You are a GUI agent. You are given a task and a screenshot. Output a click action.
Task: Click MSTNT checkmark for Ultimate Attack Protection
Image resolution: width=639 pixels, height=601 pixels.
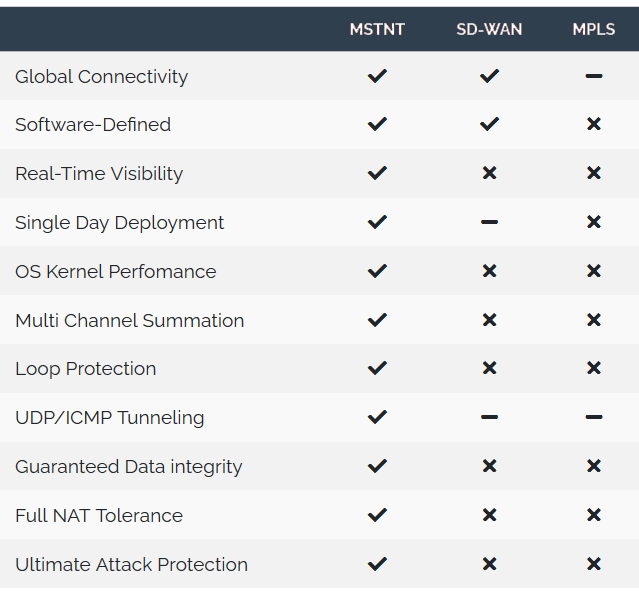coord(377,564)
